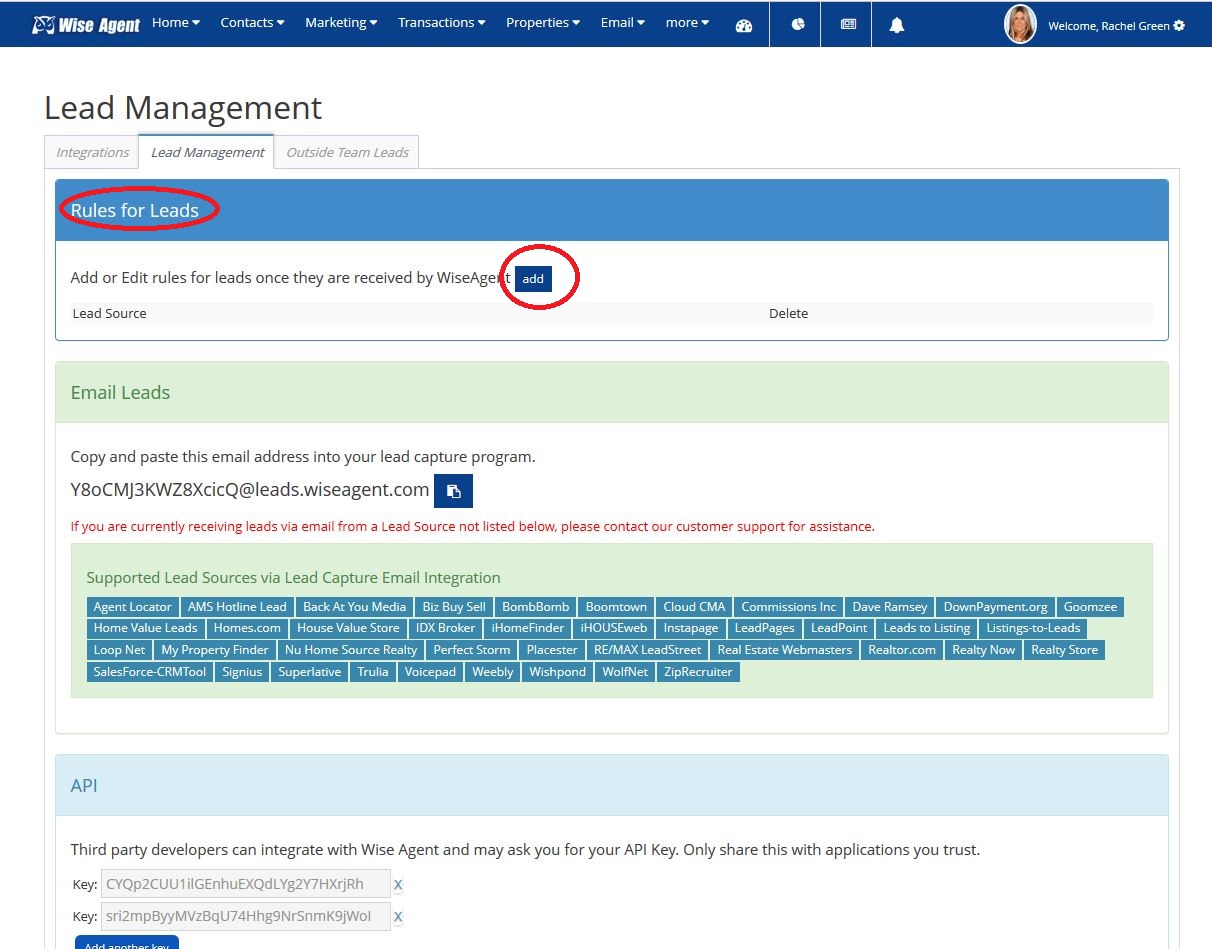
Task: Click the Real Estate Webmasters tag
Action: tap(785, 650)
